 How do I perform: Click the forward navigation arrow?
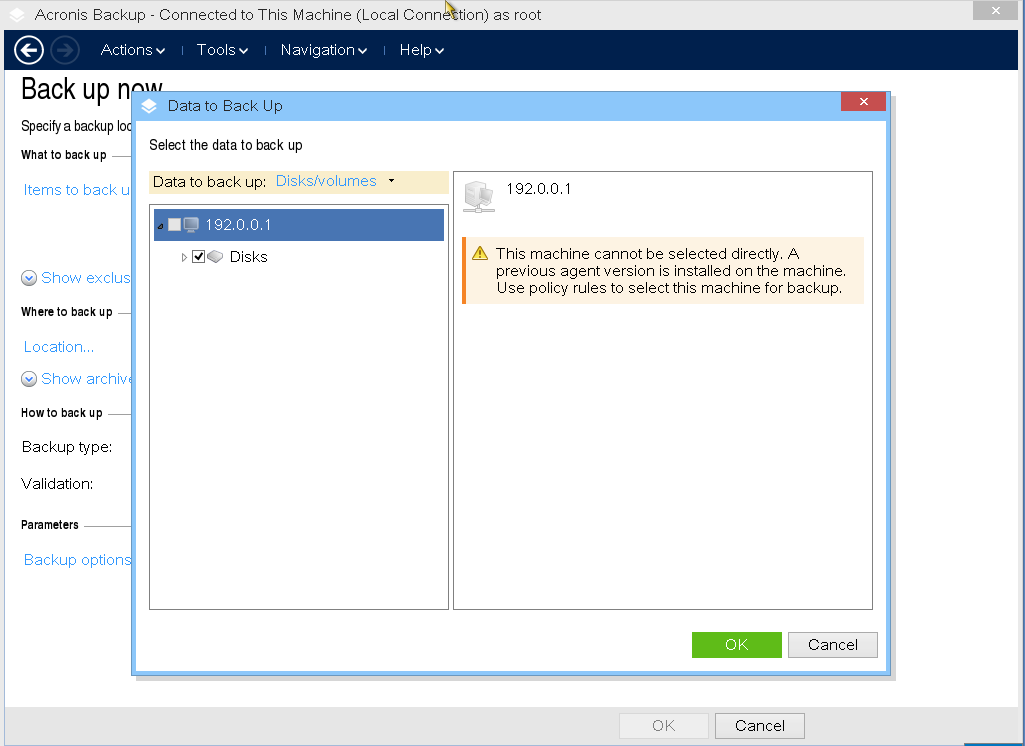pyautogui.click(x=65, y=50)
